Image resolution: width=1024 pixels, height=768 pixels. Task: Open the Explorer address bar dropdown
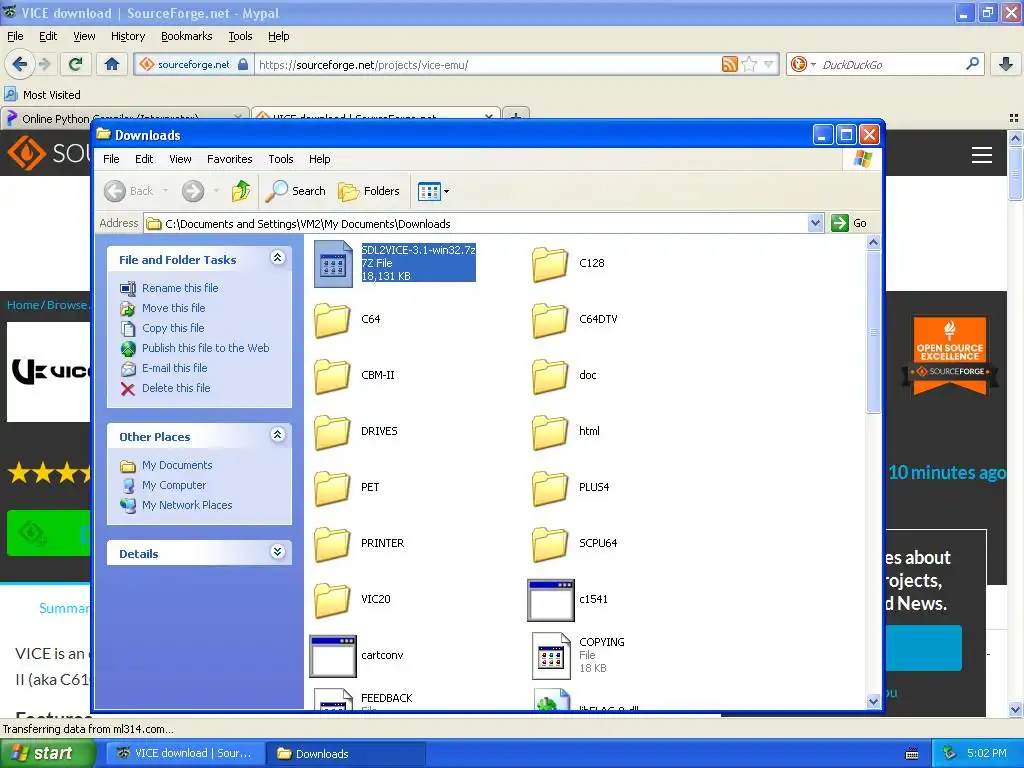pos(815,223)
